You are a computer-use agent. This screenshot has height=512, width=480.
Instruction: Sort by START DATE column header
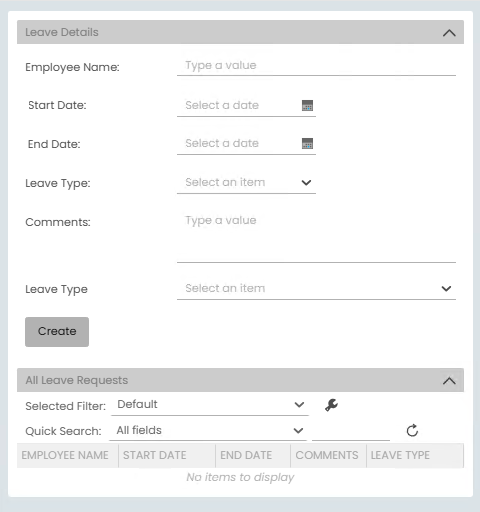click(x=167, y=455)
